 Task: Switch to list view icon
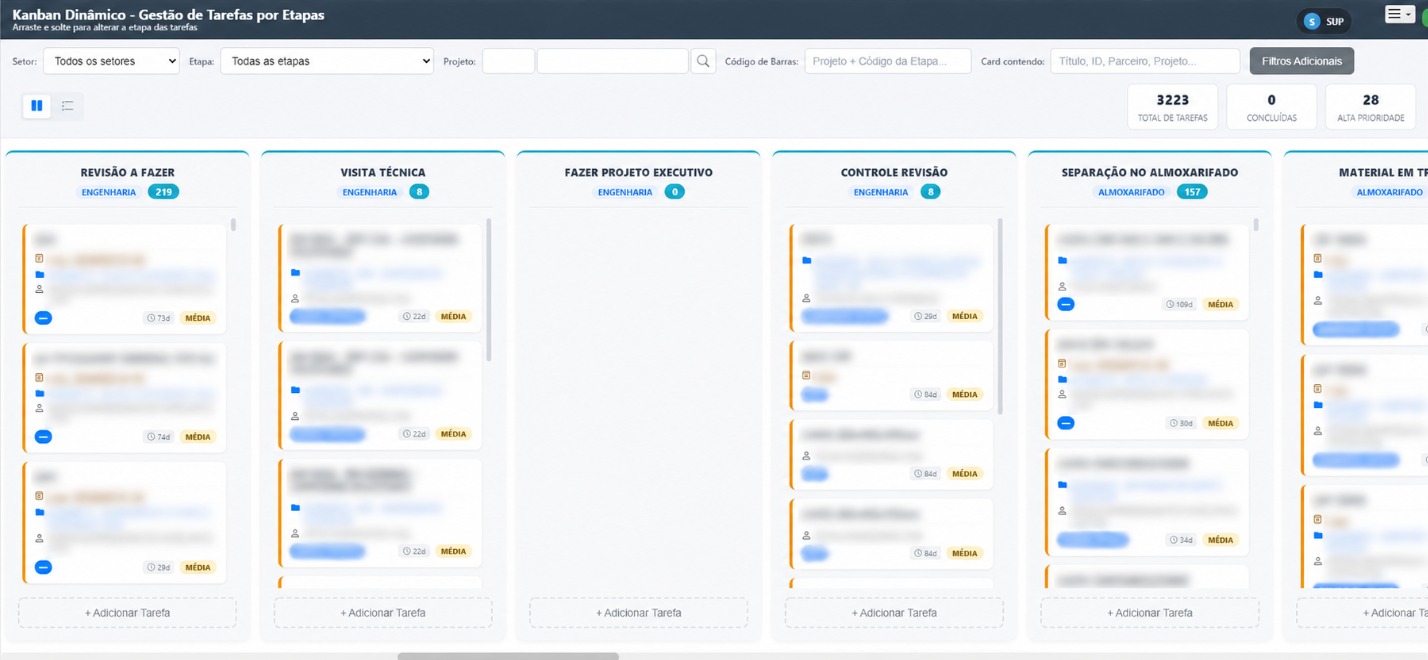(67, 105)
